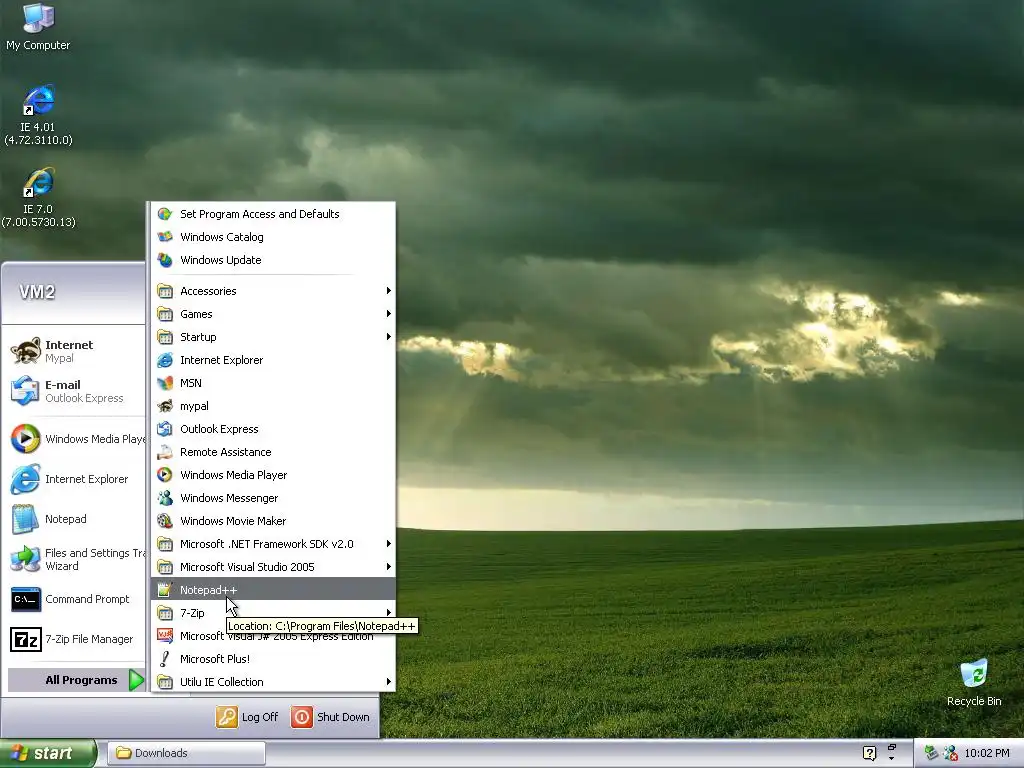Click the Start button
1024x768 pixels.
pyautogui.click(x=48, y=754)
